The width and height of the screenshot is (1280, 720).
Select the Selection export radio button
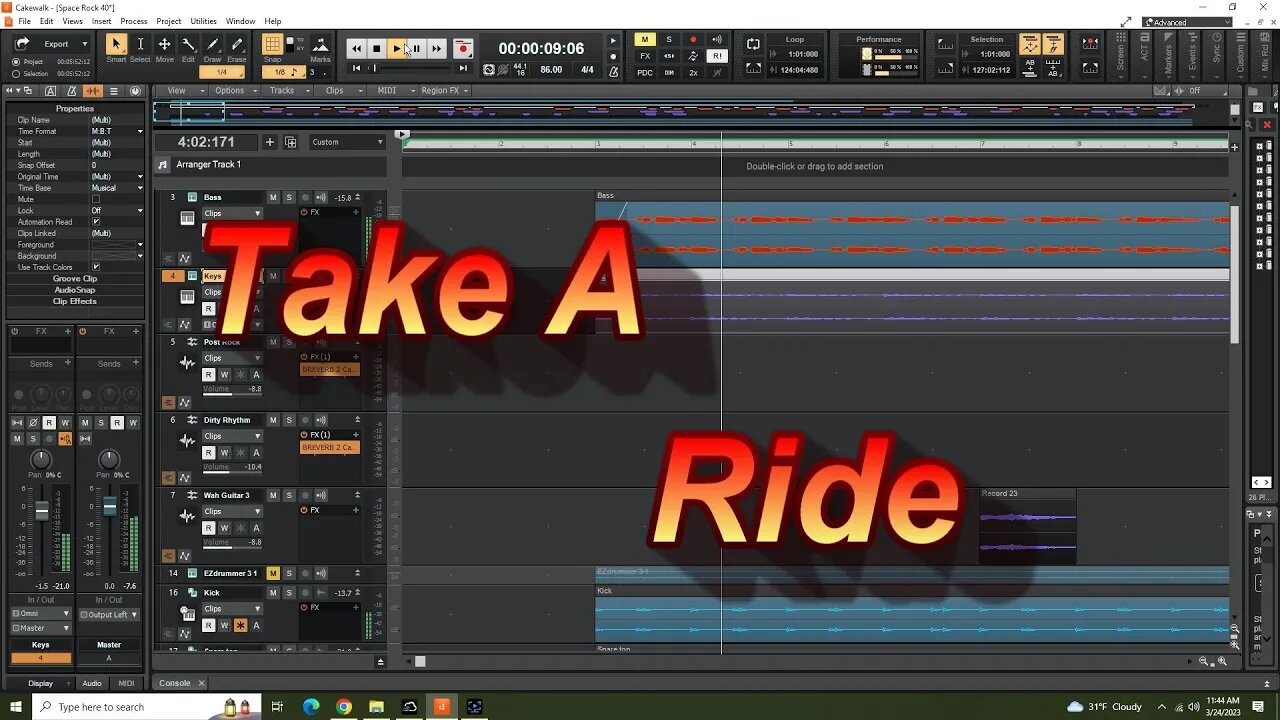(16, 74)
